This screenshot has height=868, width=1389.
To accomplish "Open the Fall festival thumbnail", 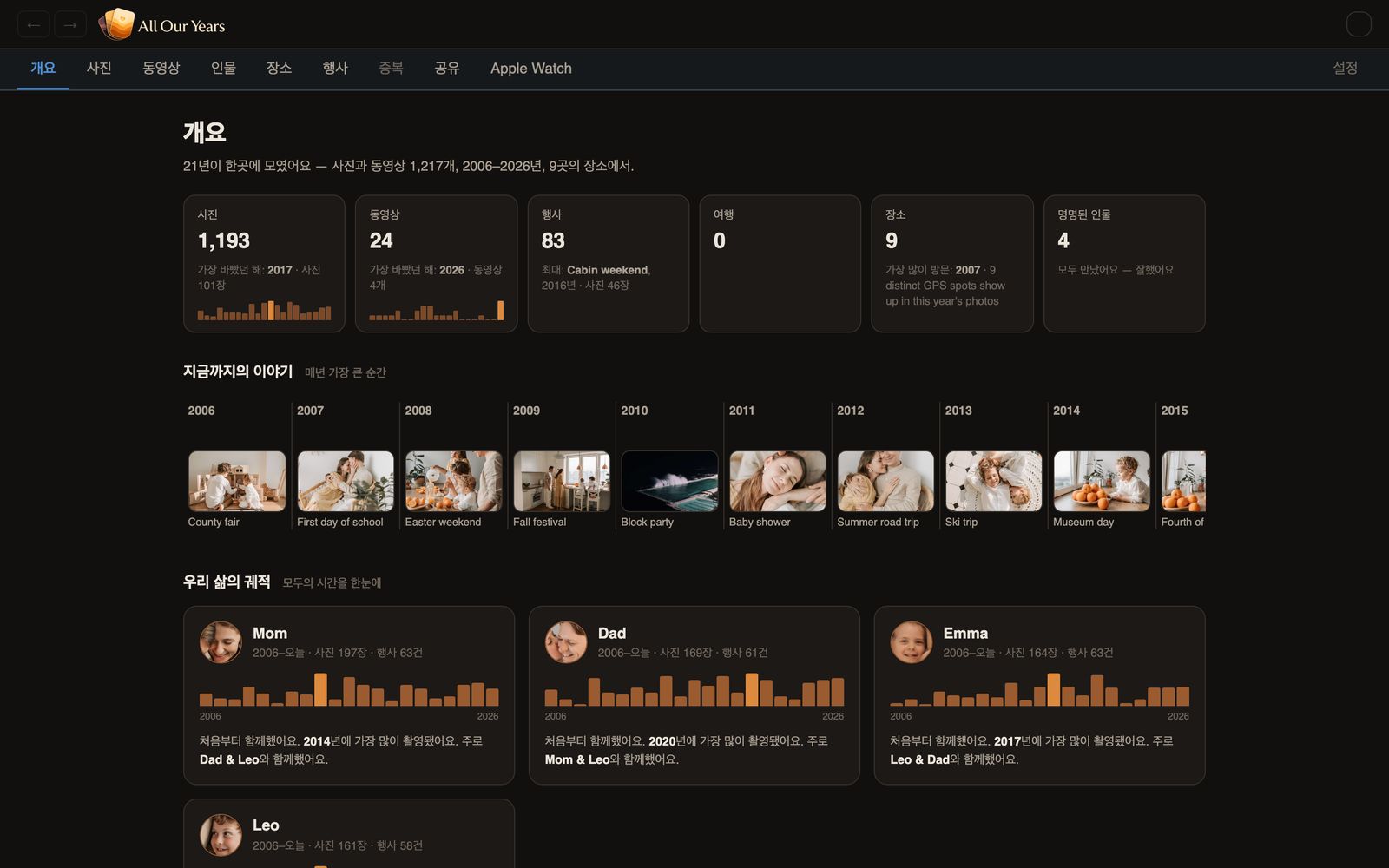I will point(562,481).
